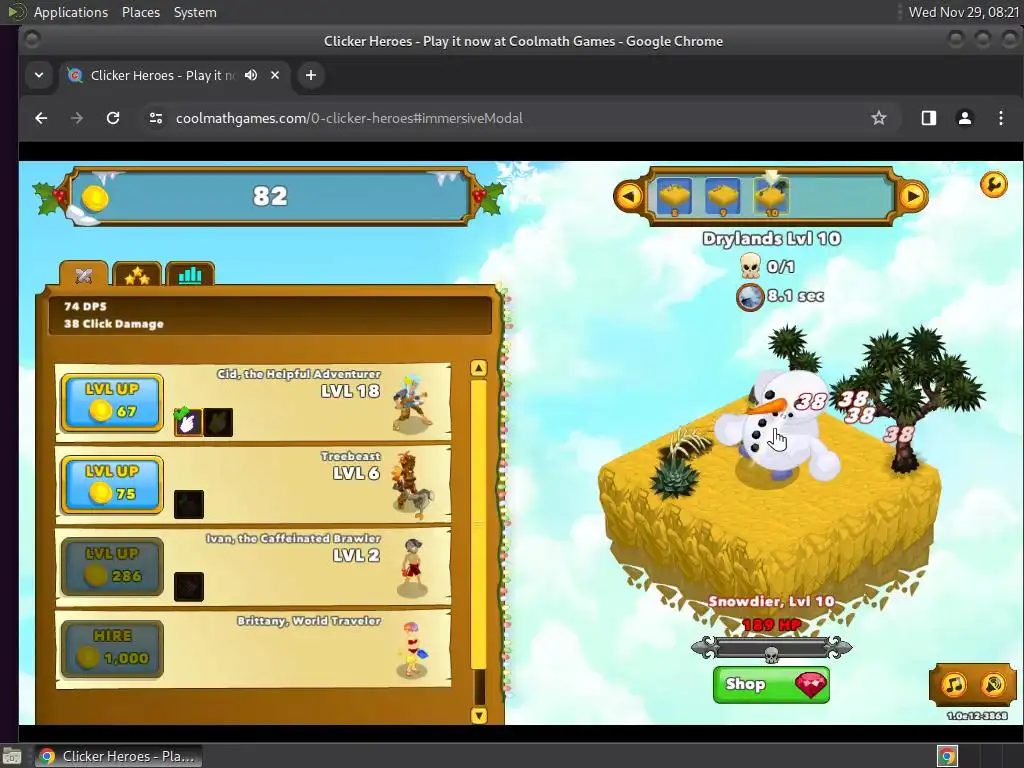The image size is (1024, 768).
Task: Level up Cid for 67 gold
Action: click(112, 402)
